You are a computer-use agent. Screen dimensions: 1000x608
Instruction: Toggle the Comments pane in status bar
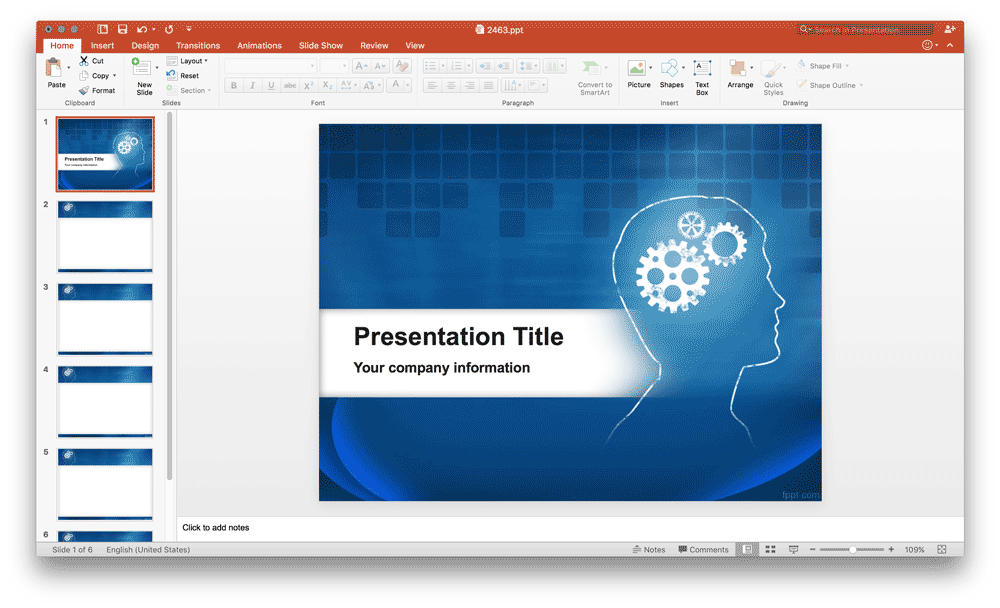pyautogui.click(x=703, y=550)
